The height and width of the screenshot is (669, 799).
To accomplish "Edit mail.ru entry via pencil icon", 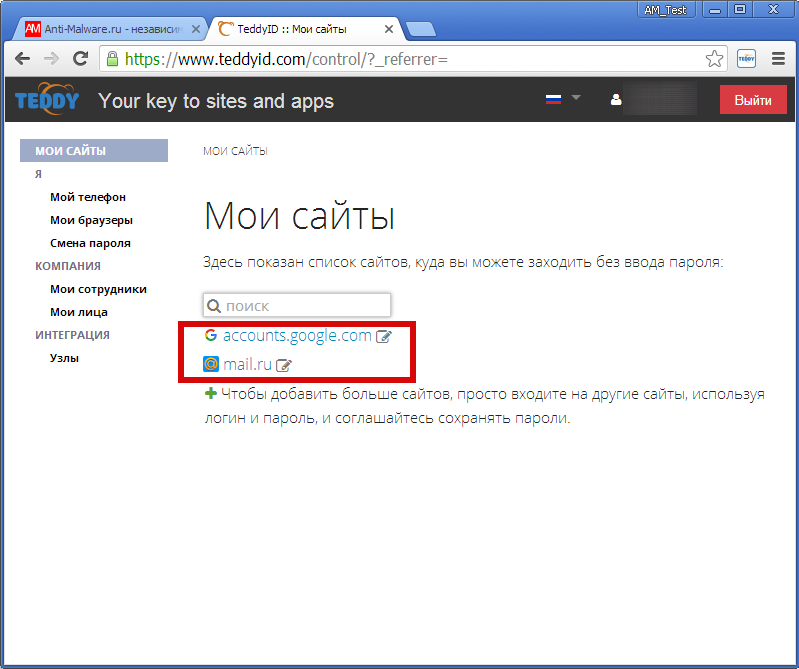I will point(283,365).
